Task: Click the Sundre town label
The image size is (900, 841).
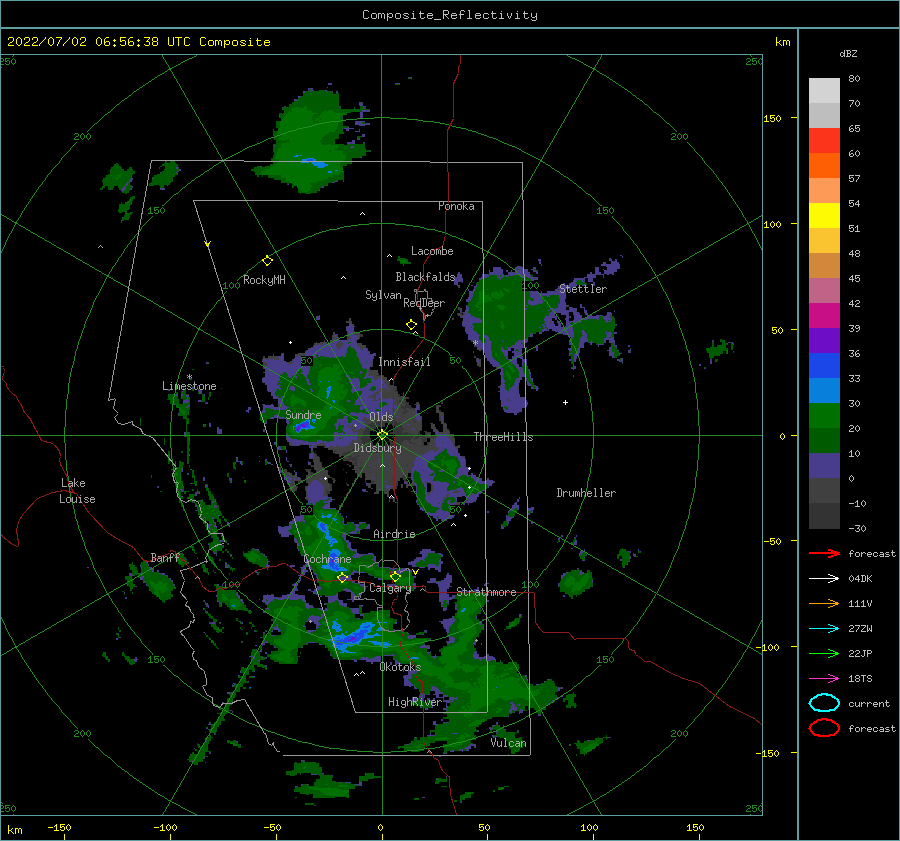Action: (x=303, y=414)
